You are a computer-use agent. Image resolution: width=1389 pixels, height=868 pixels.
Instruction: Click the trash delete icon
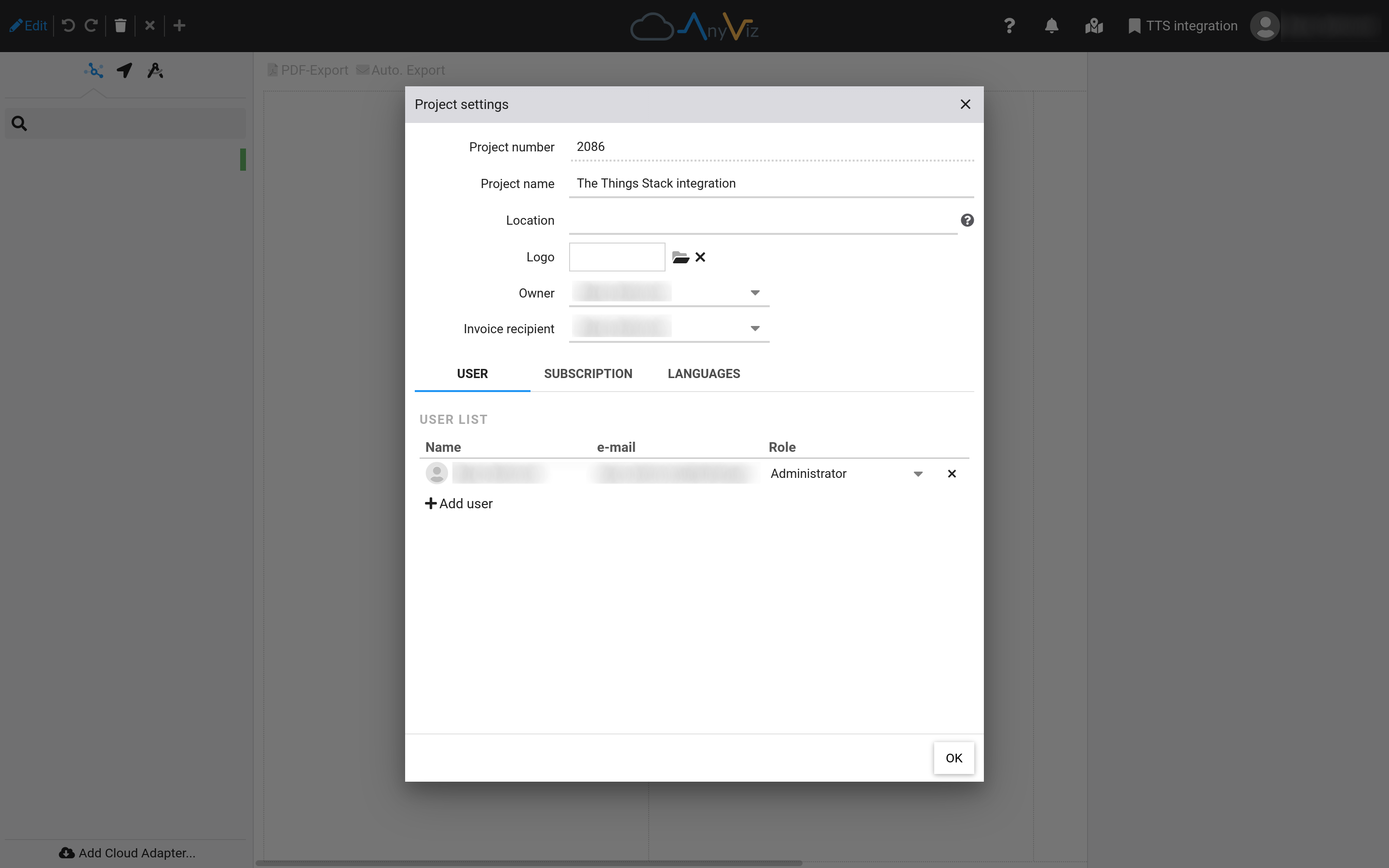[121, 26]
